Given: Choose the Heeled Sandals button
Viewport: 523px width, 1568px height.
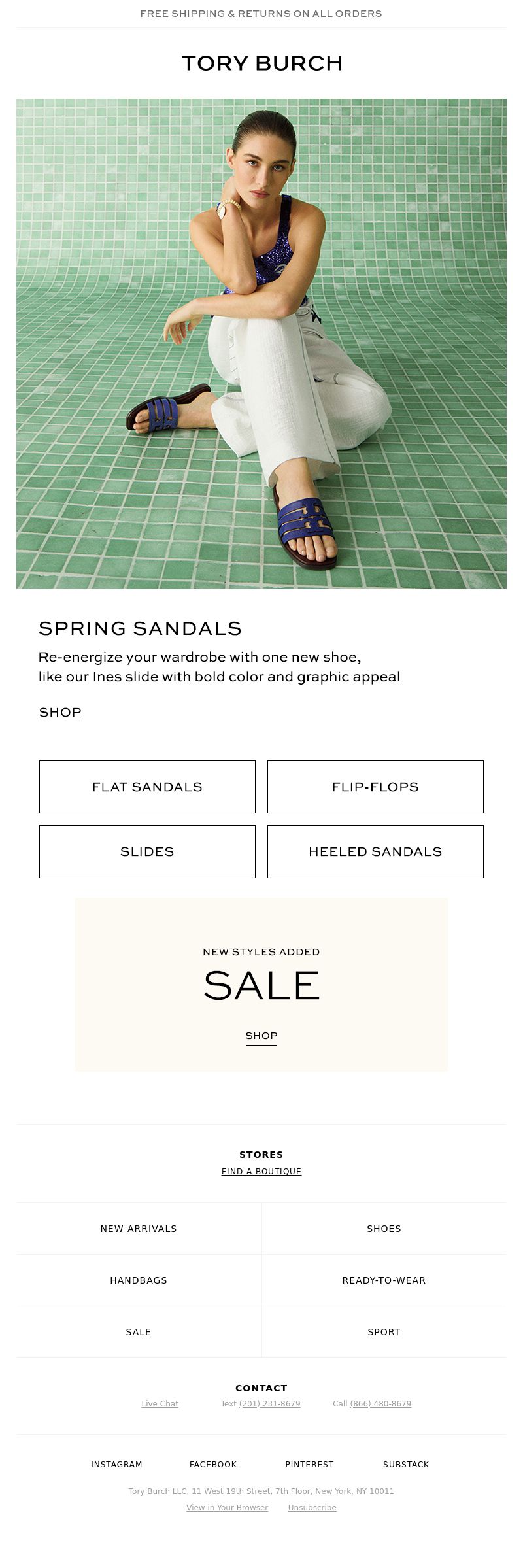Looking at the screenshot, I should pyautogui.click(x=375, y=851).
